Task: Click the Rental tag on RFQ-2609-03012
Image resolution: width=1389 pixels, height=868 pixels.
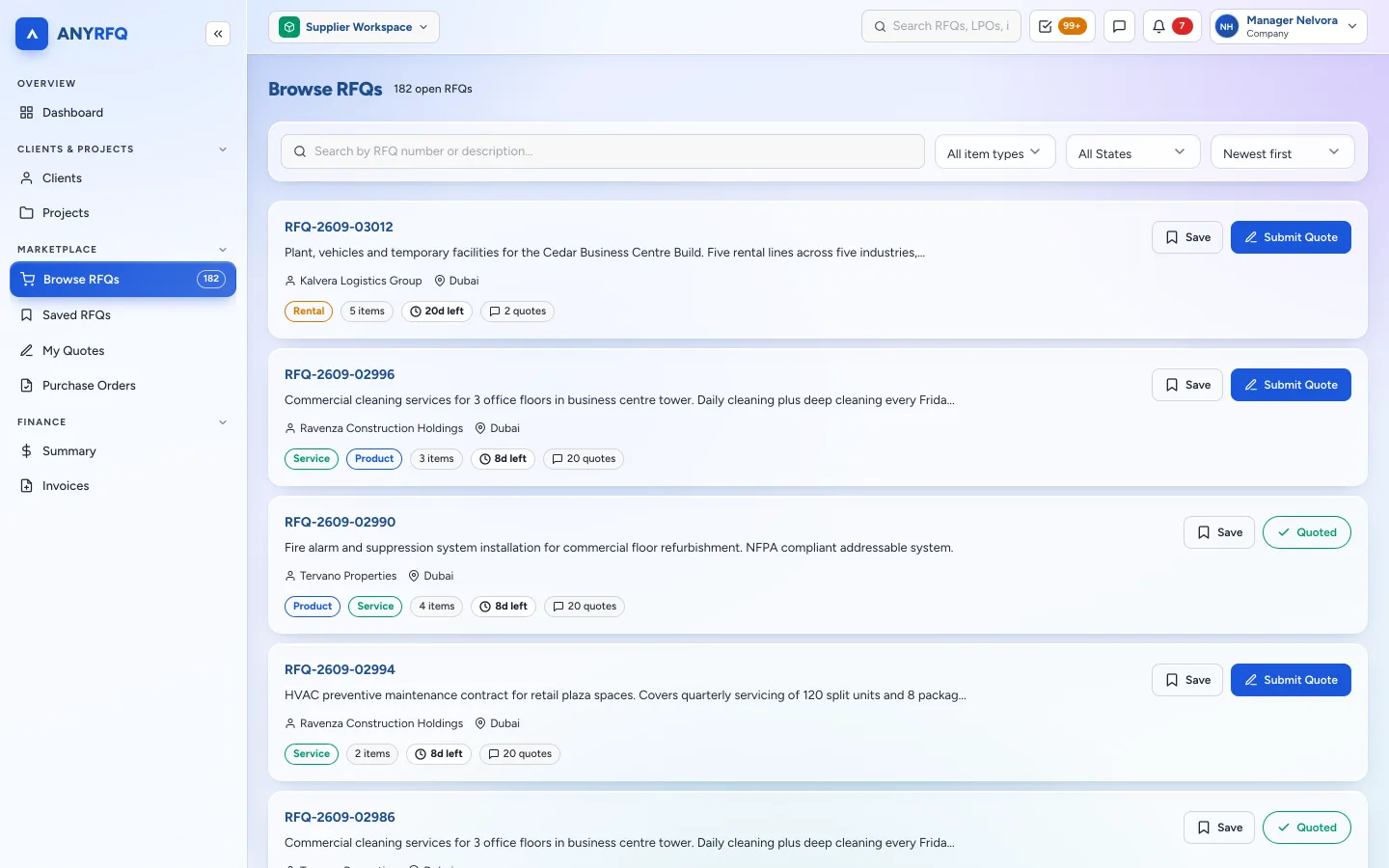Action: pos(309,312)
